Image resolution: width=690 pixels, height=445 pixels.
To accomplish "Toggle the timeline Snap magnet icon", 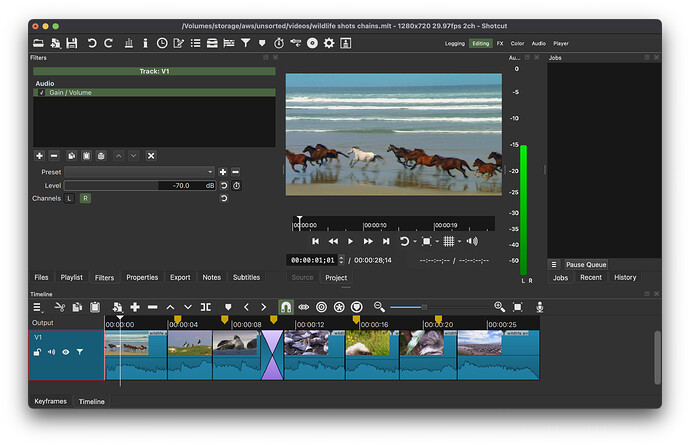I will (x=285, y=307).
